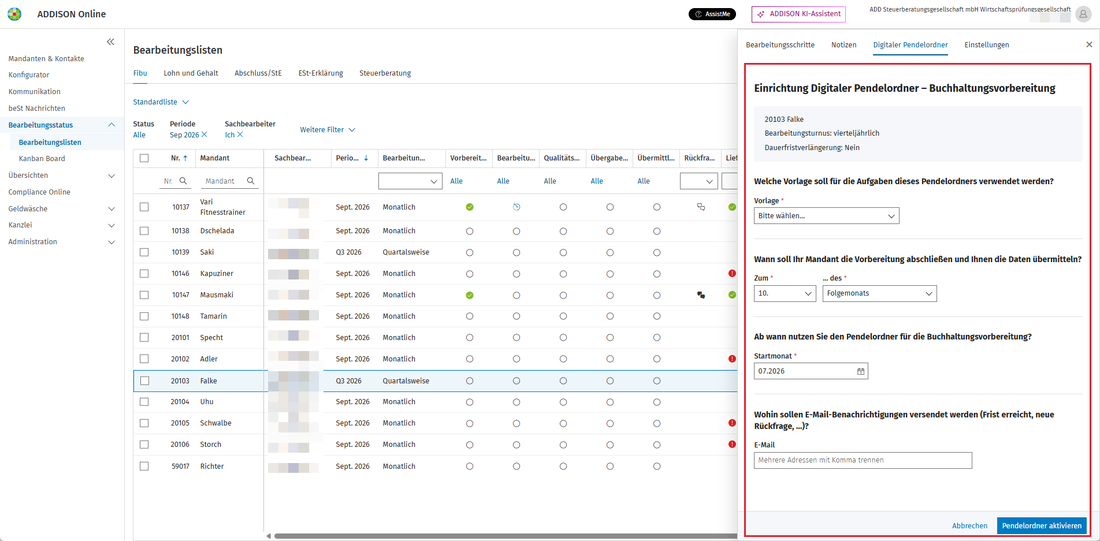Check the row checkbox for 10146 Kapuziner
This screenshot has width=1100, height=541.
(x=145, y=274)
